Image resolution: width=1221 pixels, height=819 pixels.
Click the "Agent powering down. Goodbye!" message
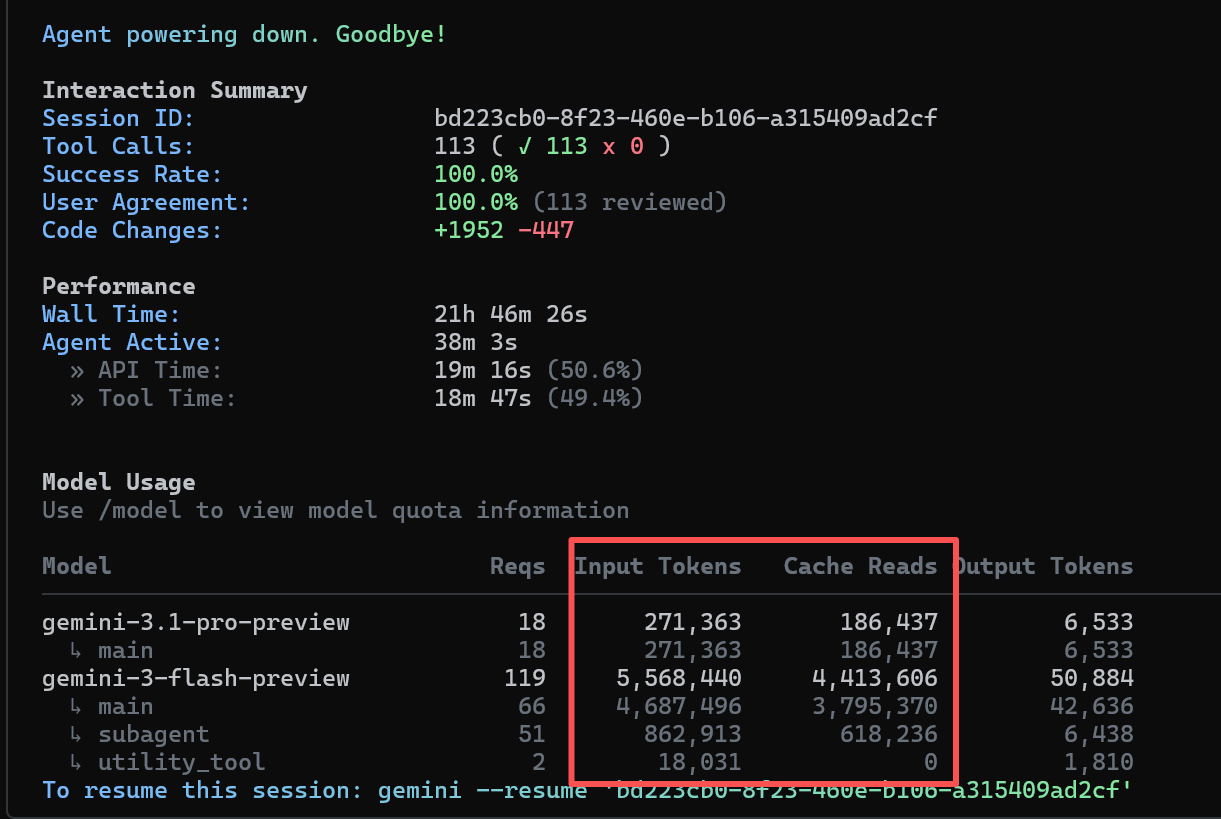point(244,34)
